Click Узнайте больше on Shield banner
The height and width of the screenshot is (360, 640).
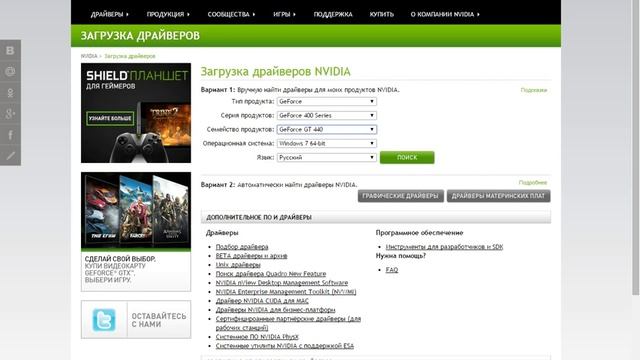point(110,118)
